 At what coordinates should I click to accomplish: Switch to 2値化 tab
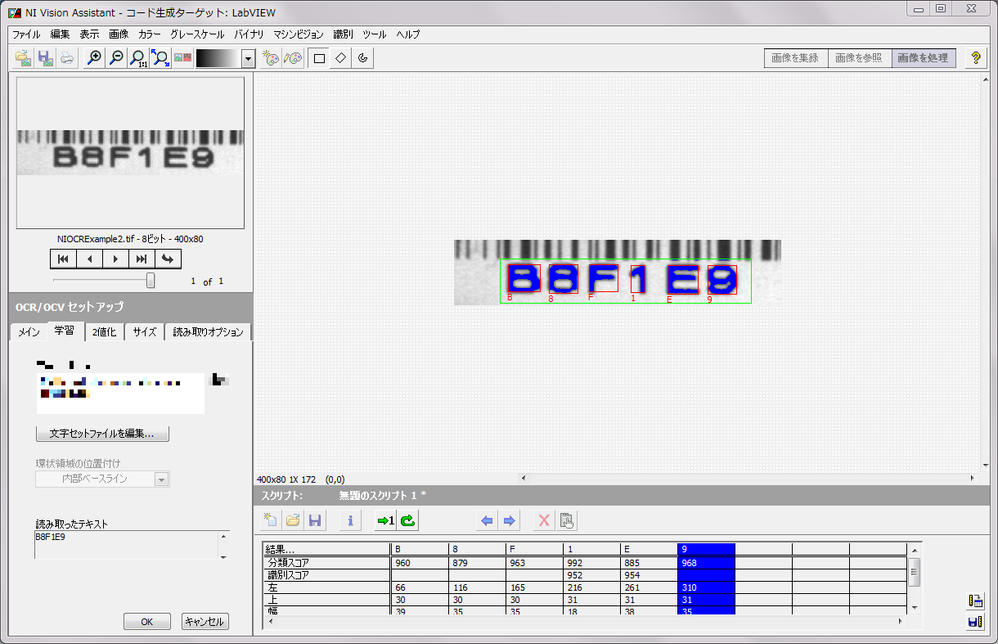104,332
